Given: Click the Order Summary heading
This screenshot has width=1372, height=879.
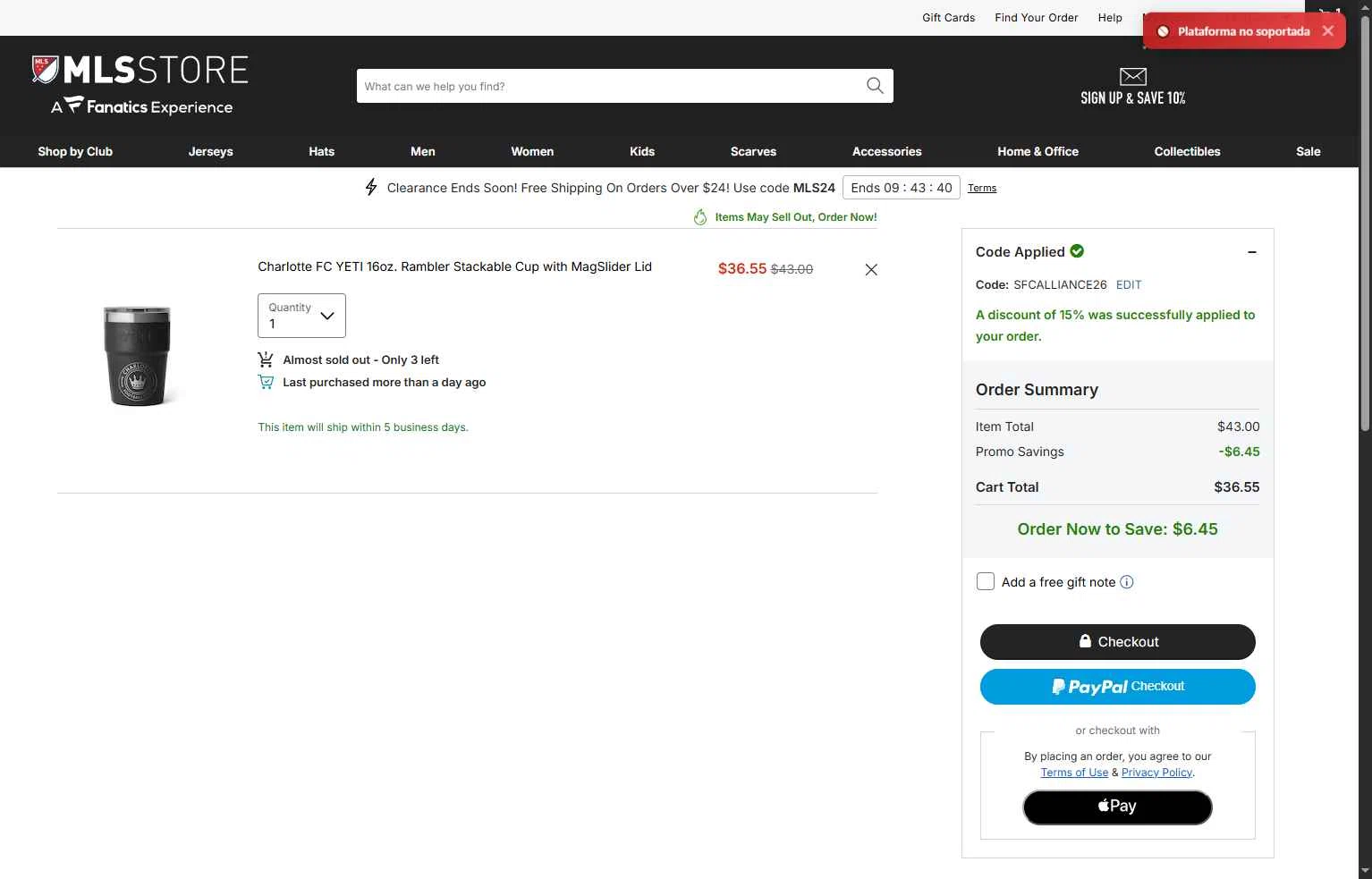Looking at the screenshot, I should click(x=1037, y=390).
